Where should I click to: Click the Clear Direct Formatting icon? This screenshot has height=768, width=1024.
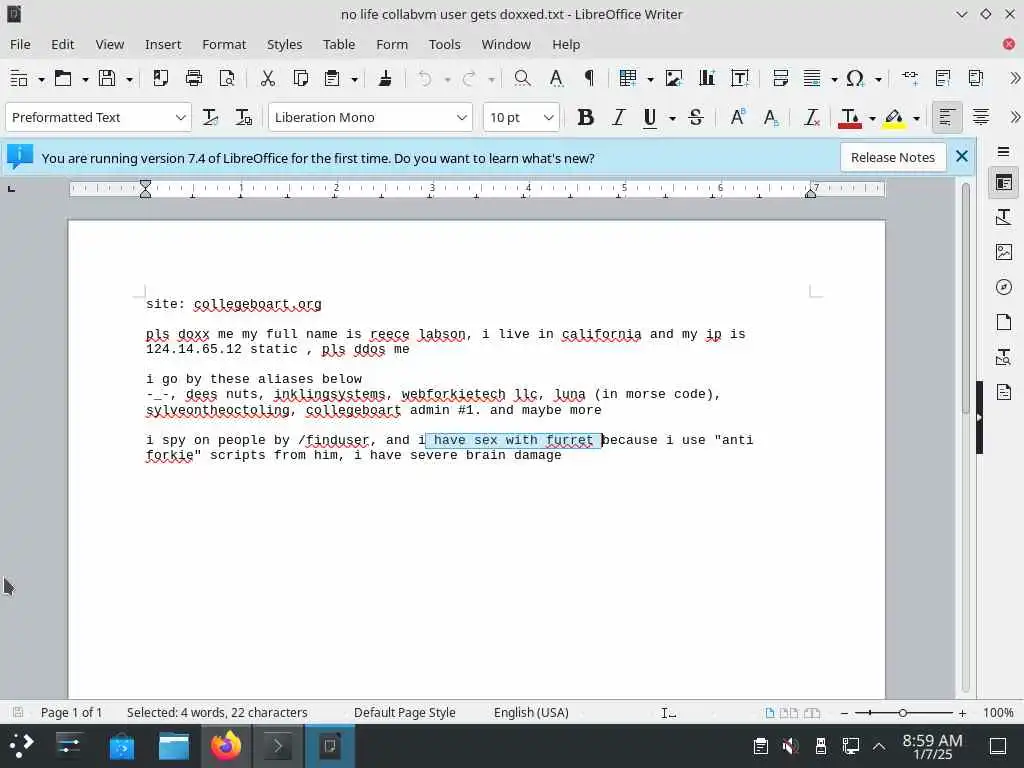pyautogui.click(x=812, y=118)
